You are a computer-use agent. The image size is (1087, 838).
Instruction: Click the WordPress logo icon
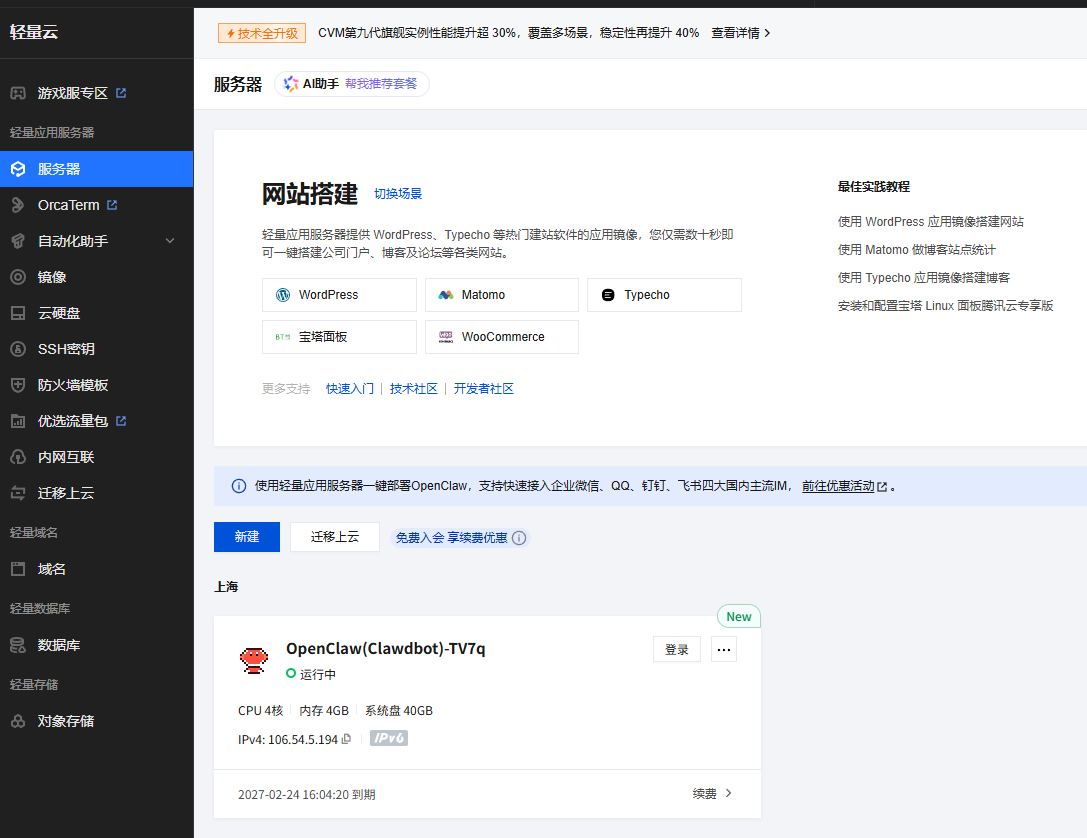[x=283, y=295]
